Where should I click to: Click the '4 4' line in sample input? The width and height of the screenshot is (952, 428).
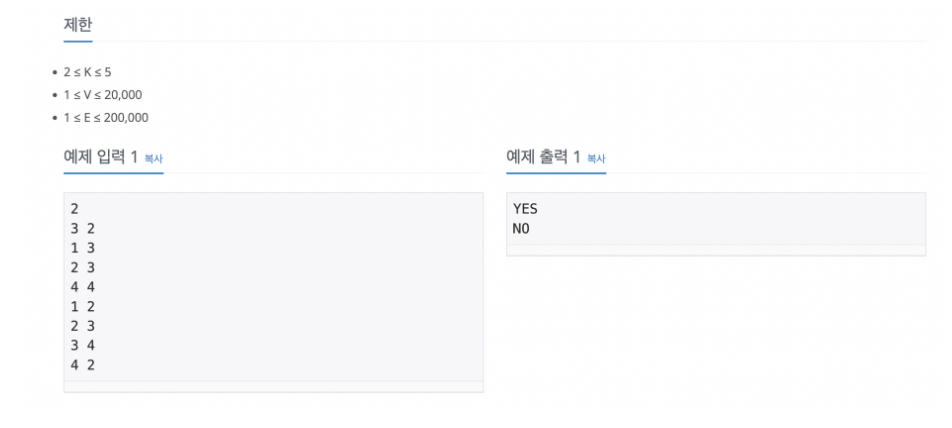point(83,287)
